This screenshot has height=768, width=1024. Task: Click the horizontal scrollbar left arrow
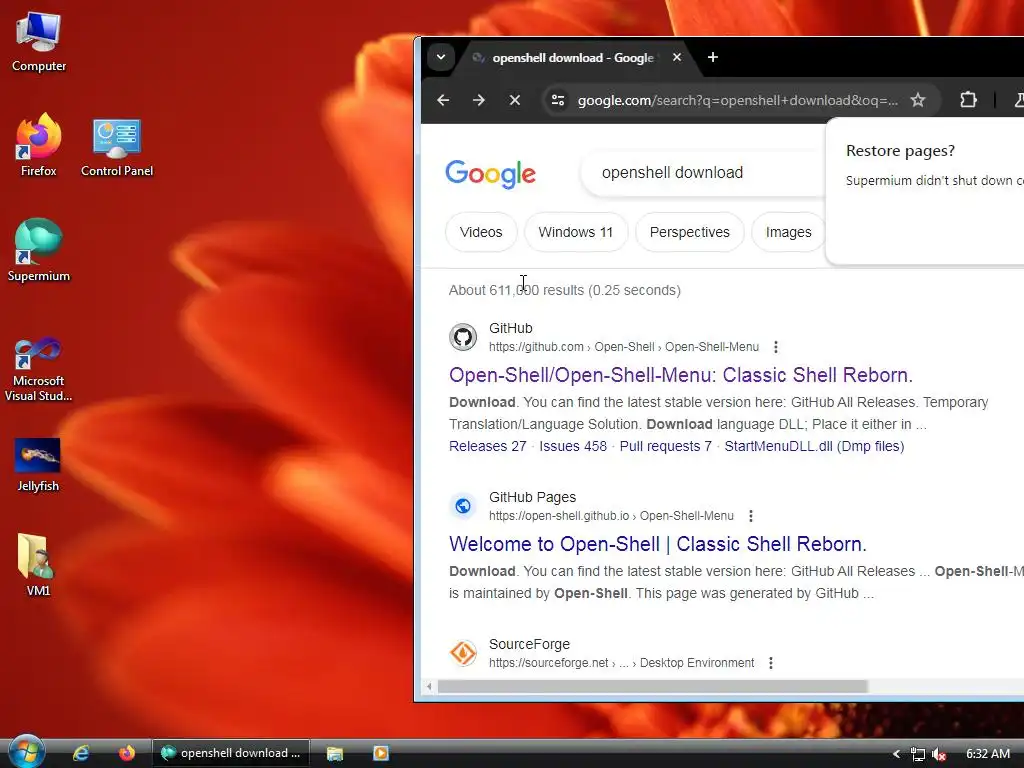(x=429, y=686)
